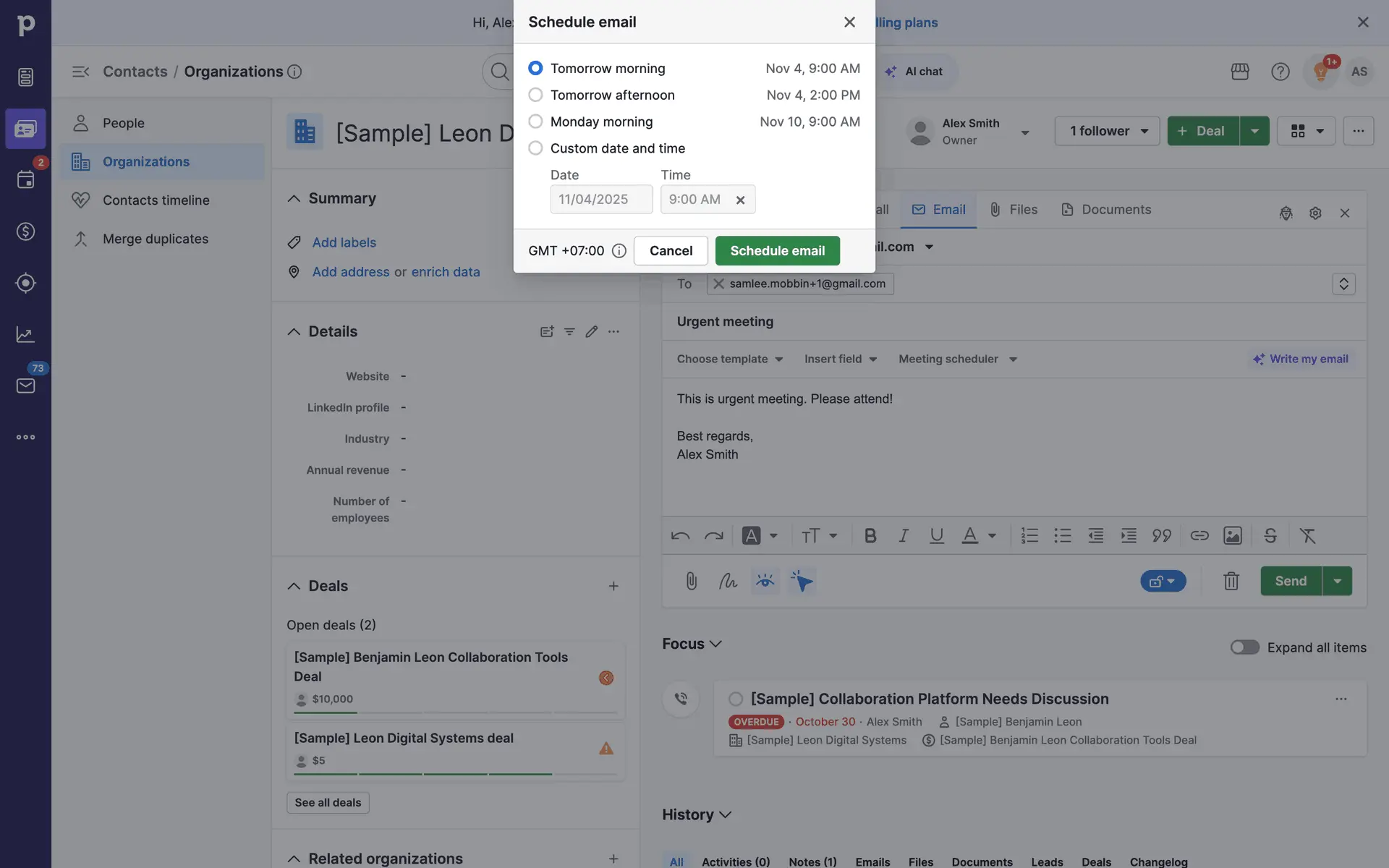Click the email signature icon
The height and width of the screenshot is (868, 1389).
click(728, 581)
